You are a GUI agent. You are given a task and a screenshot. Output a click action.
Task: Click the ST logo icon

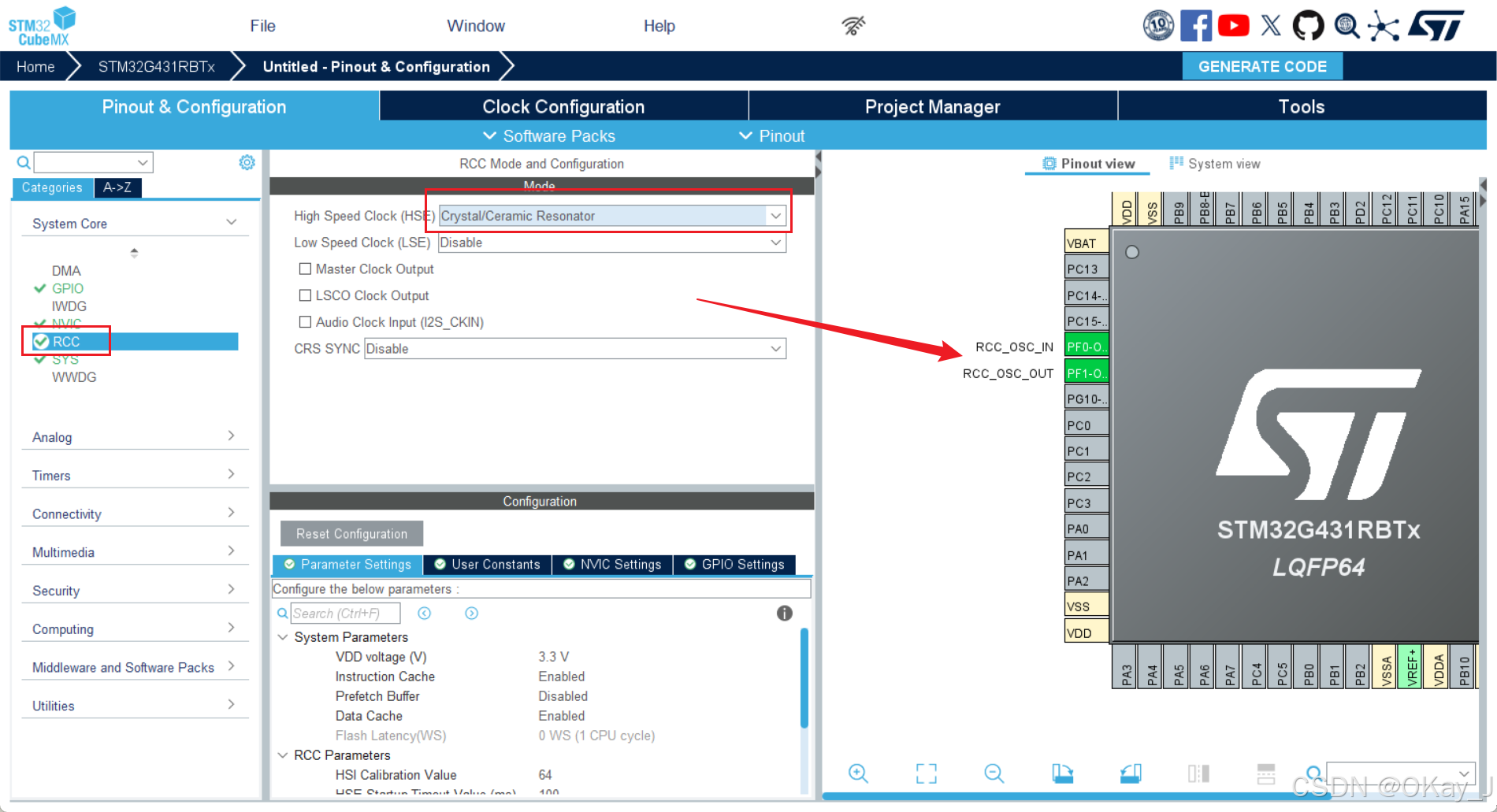(1436, 25)
